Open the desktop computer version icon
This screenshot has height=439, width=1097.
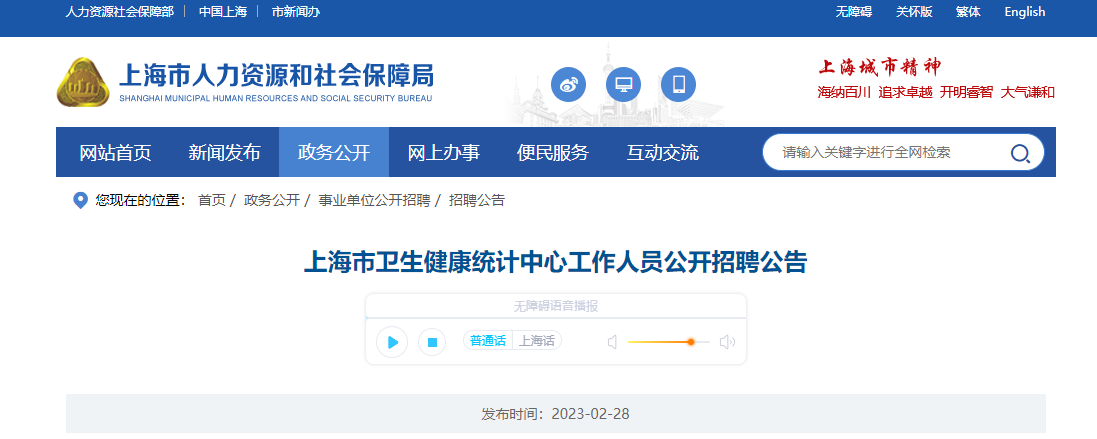[x=623, y=85]
